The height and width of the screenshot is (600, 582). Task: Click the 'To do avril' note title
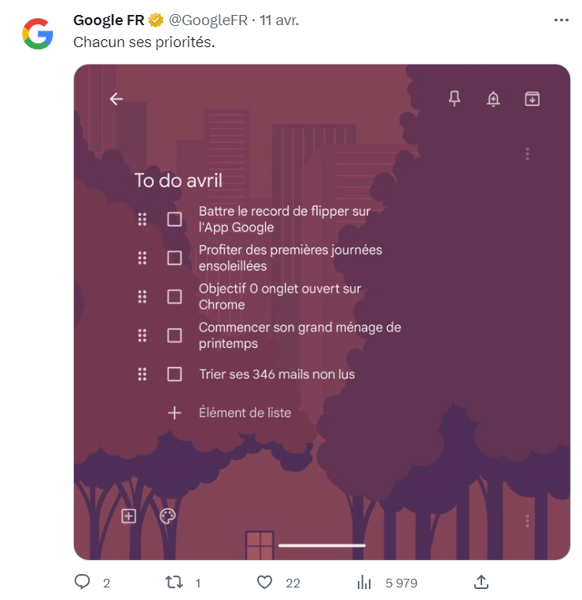pos(178,181)
